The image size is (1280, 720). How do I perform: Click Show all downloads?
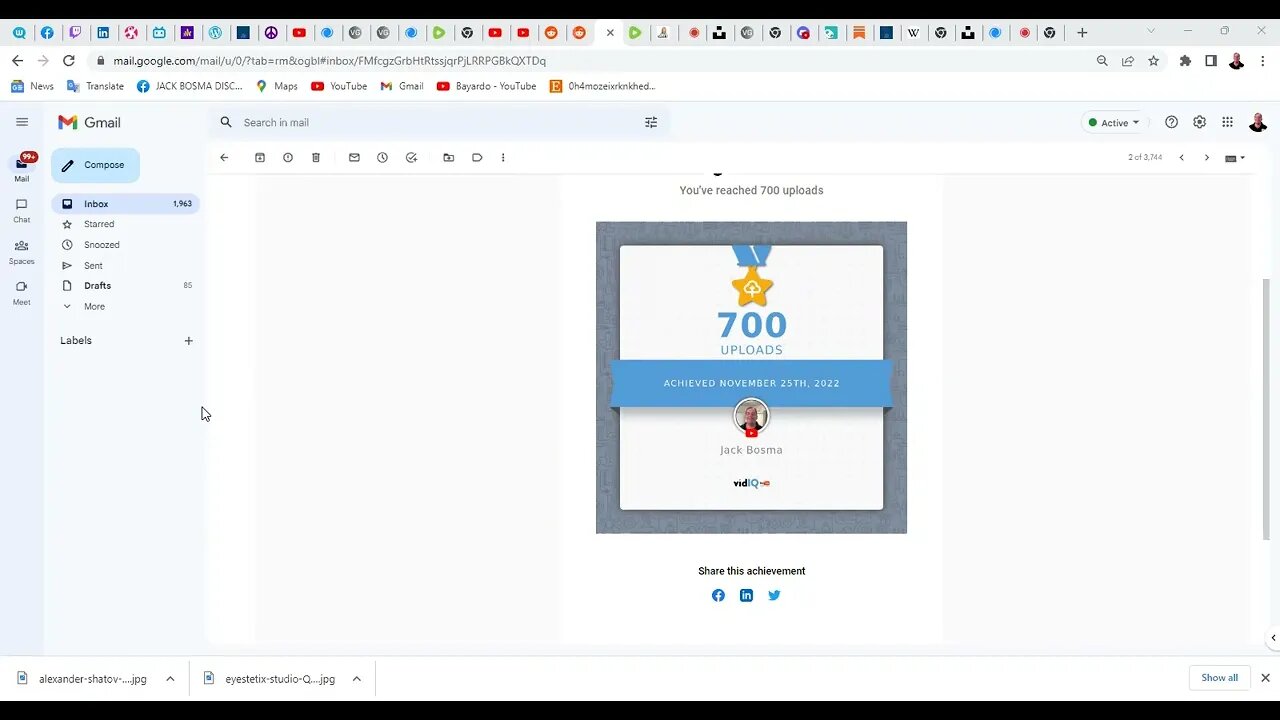pos(1219,678)
